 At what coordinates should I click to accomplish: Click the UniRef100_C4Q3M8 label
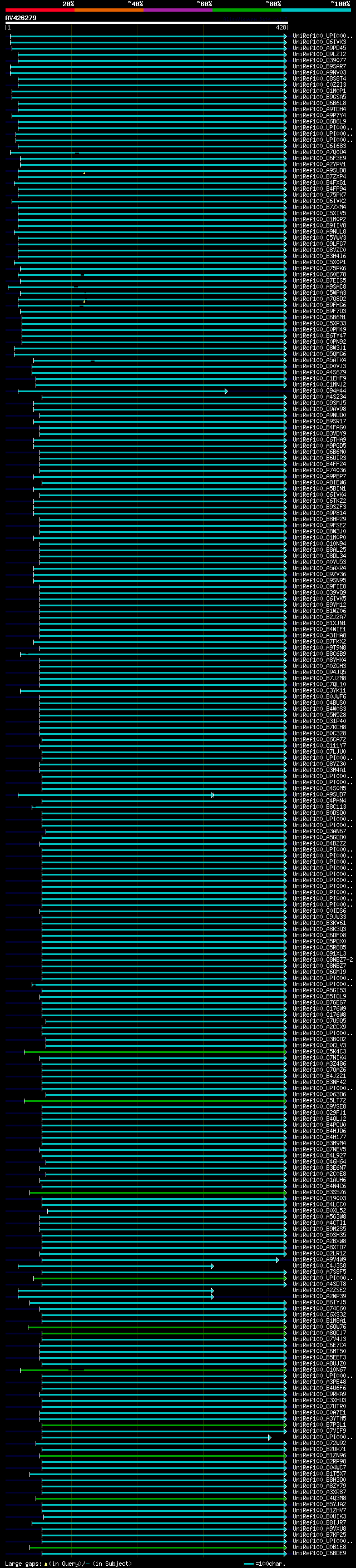click(319, 1498)
